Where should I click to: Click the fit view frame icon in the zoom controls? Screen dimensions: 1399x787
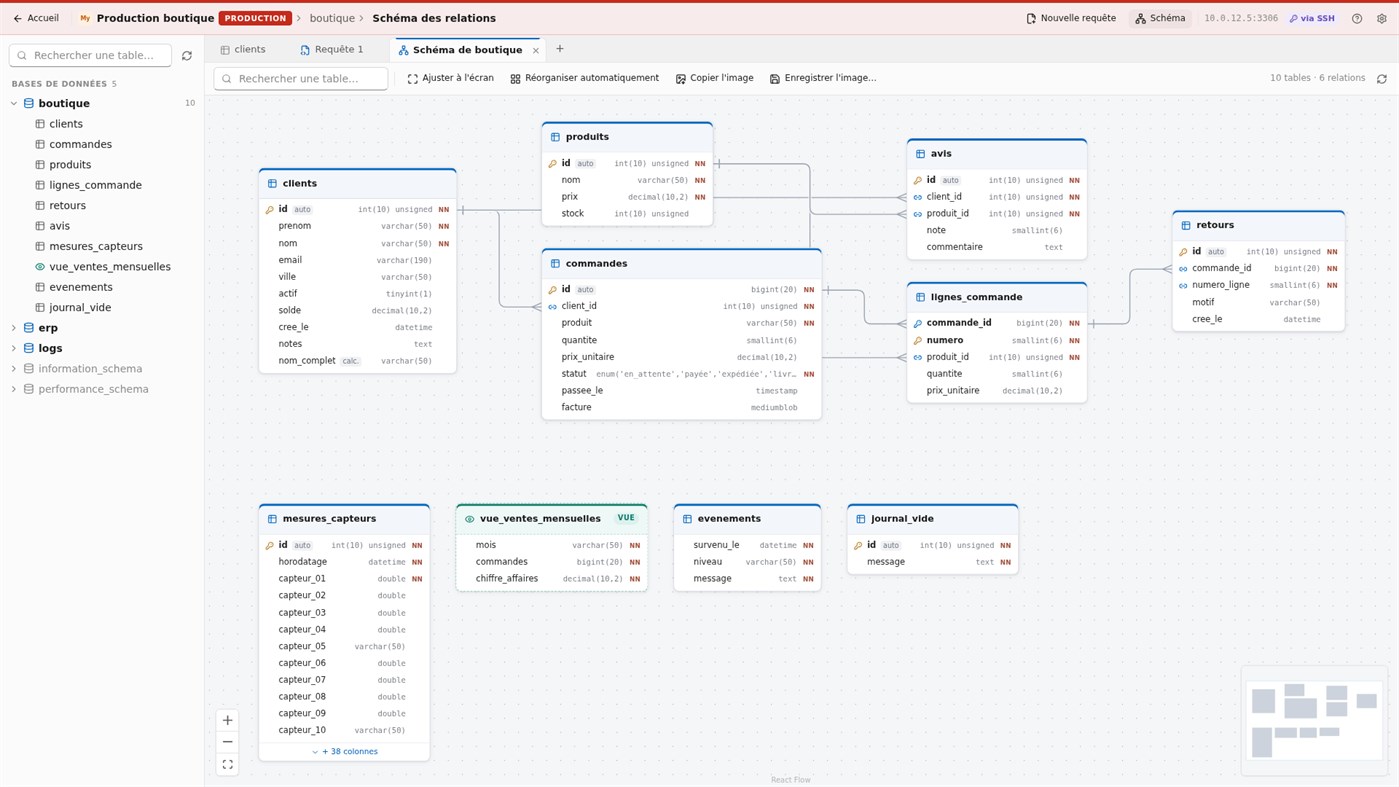[228, 765]
